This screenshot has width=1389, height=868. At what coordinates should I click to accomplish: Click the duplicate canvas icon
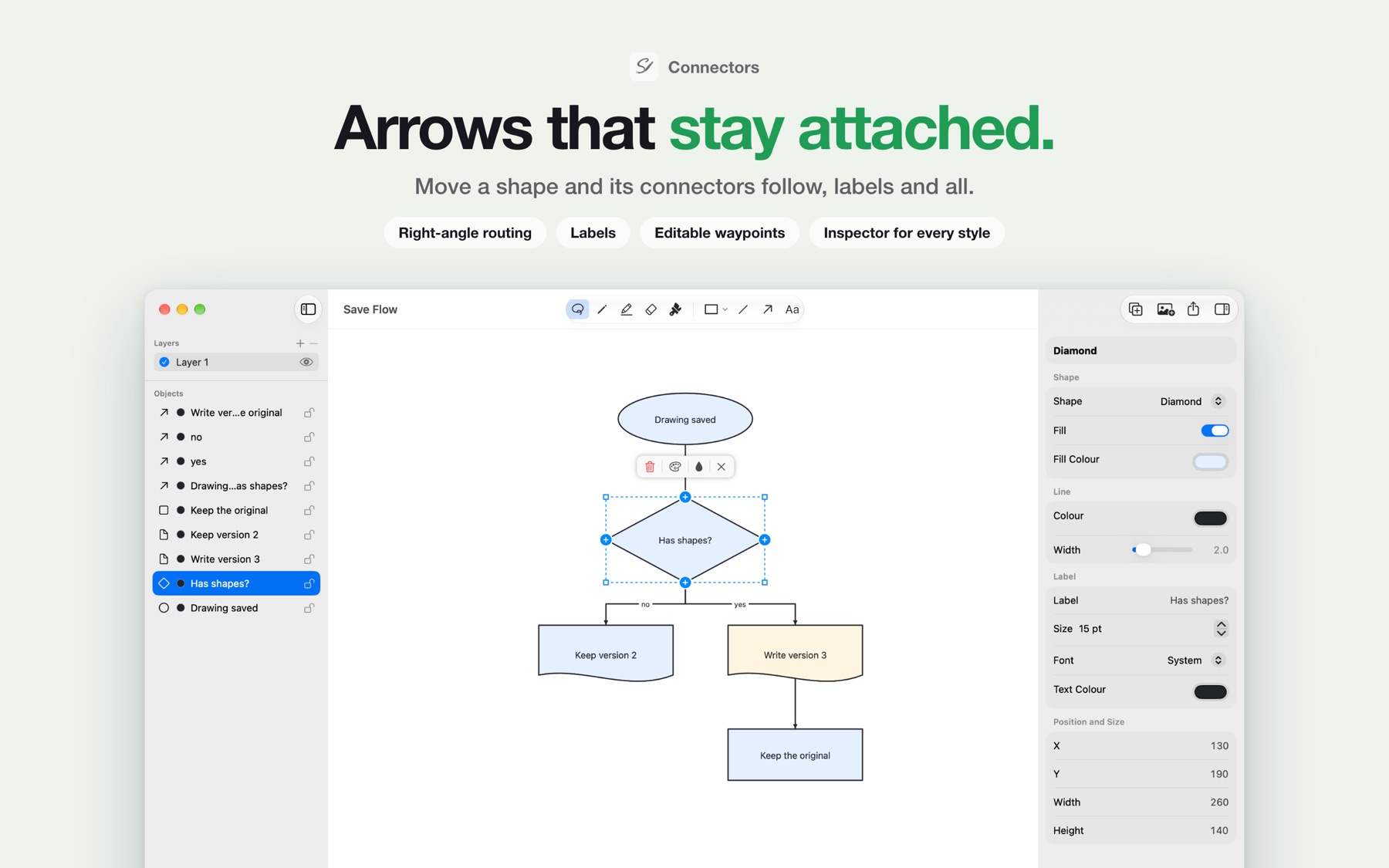pyautogui.click(x=1136, y=309)
